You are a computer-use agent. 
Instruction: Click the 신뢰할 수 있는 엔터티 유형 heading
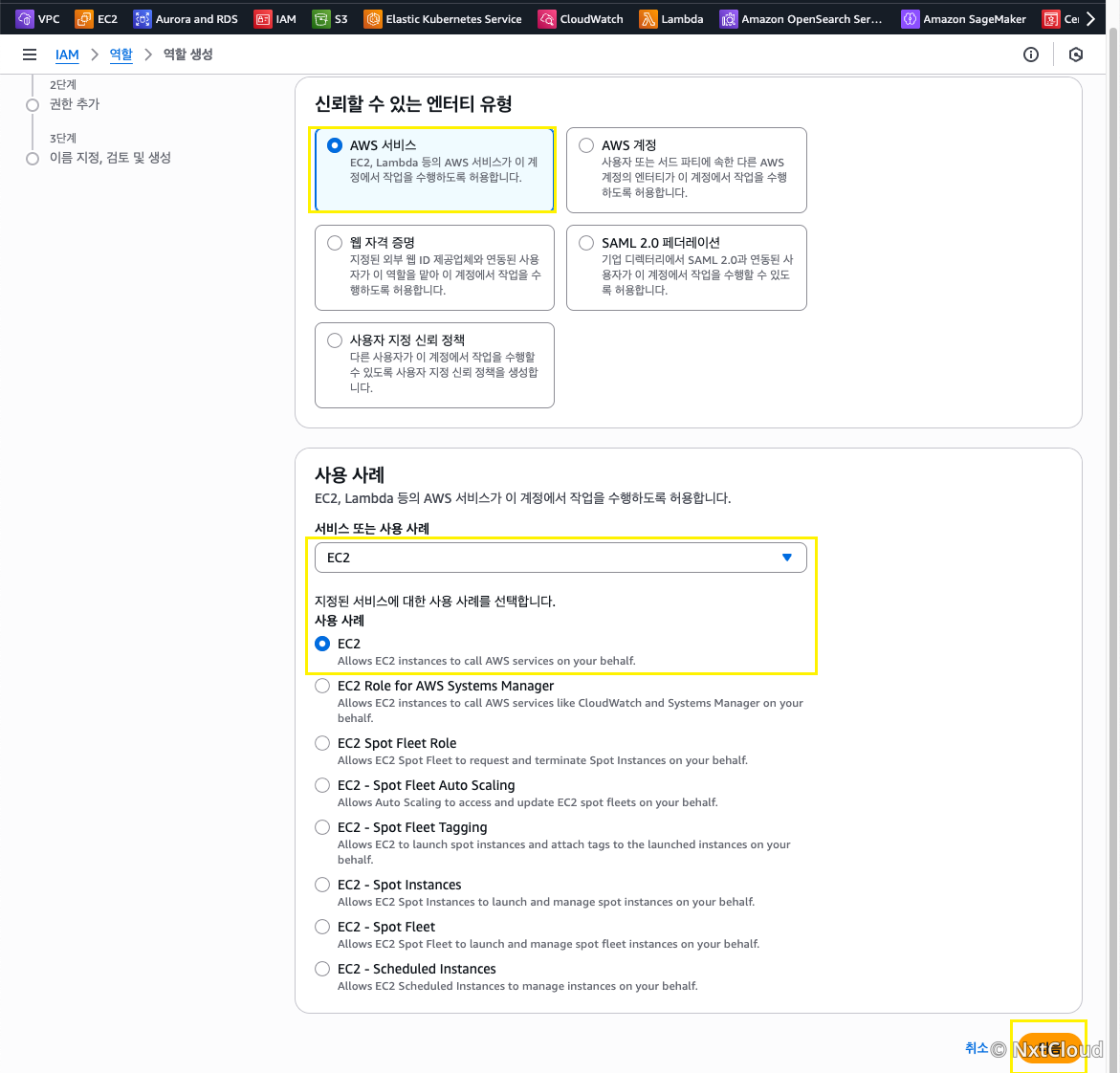click(413, 103)
